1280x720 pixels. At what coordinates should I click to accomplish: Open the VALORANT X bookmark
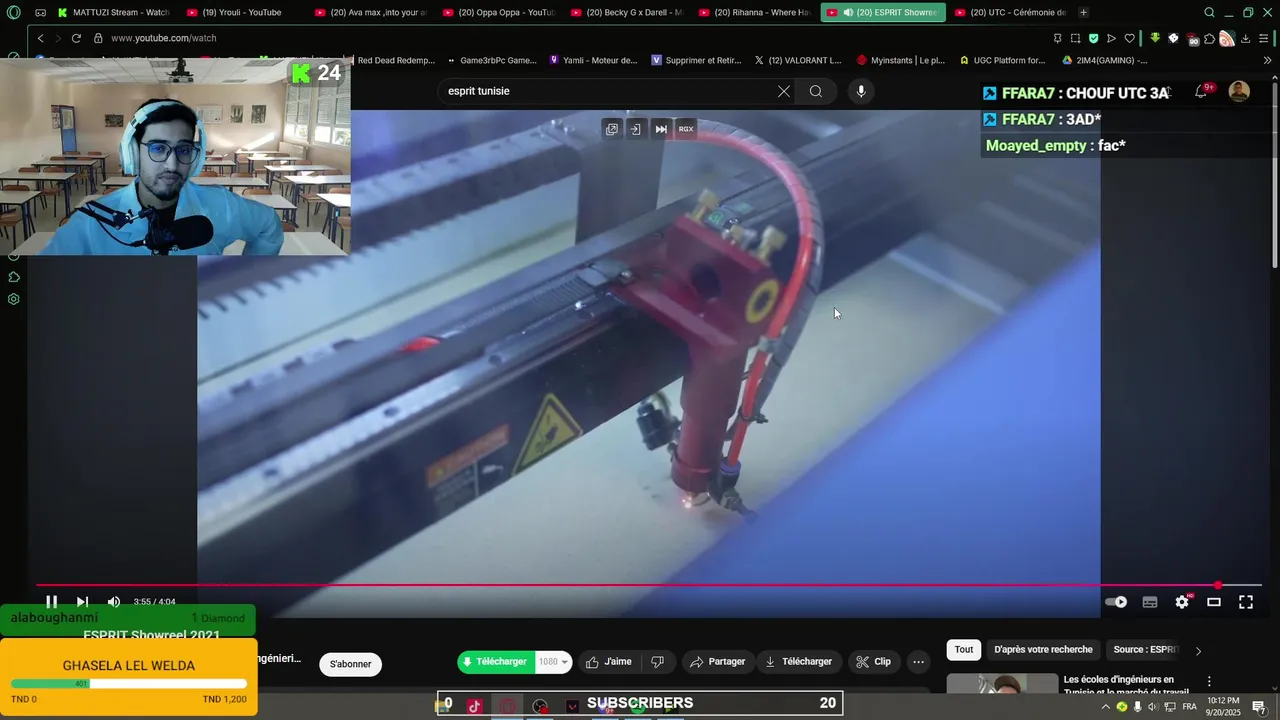[x=798, y=60]
